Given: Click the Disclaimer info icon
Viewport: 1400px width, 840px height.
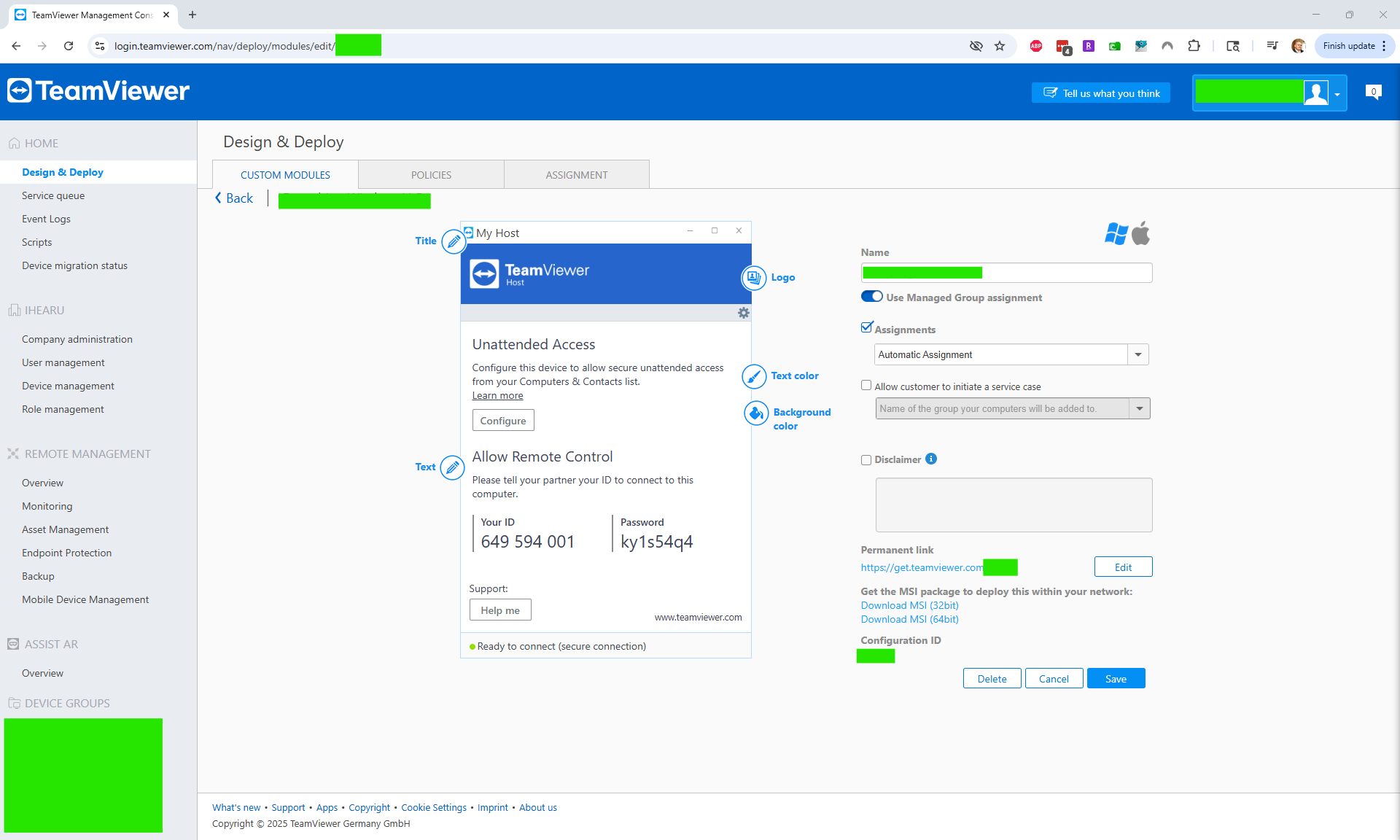Looking at the screenshot, I should point(931,459).
